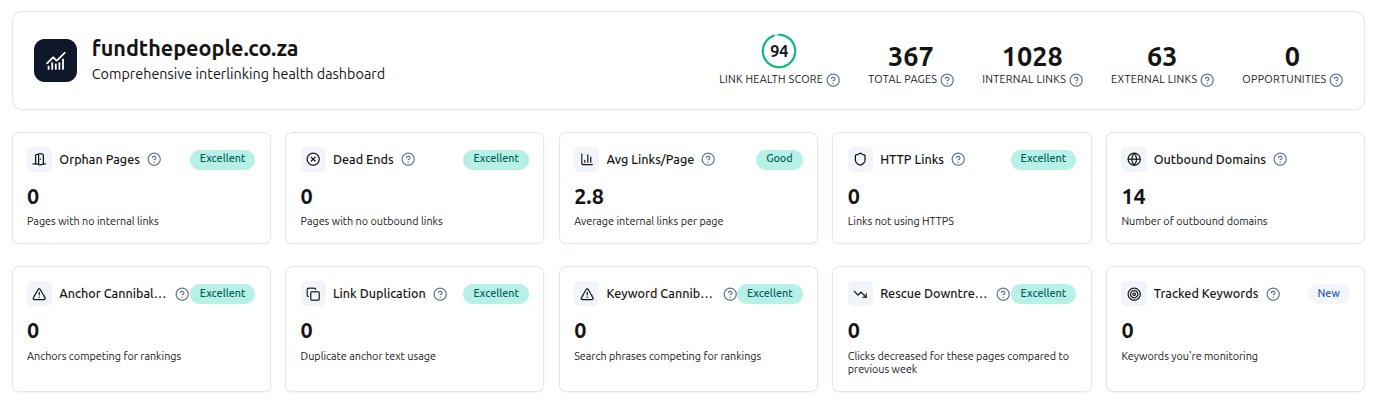Click the 367 total pages value

click(x=910, y=57)
